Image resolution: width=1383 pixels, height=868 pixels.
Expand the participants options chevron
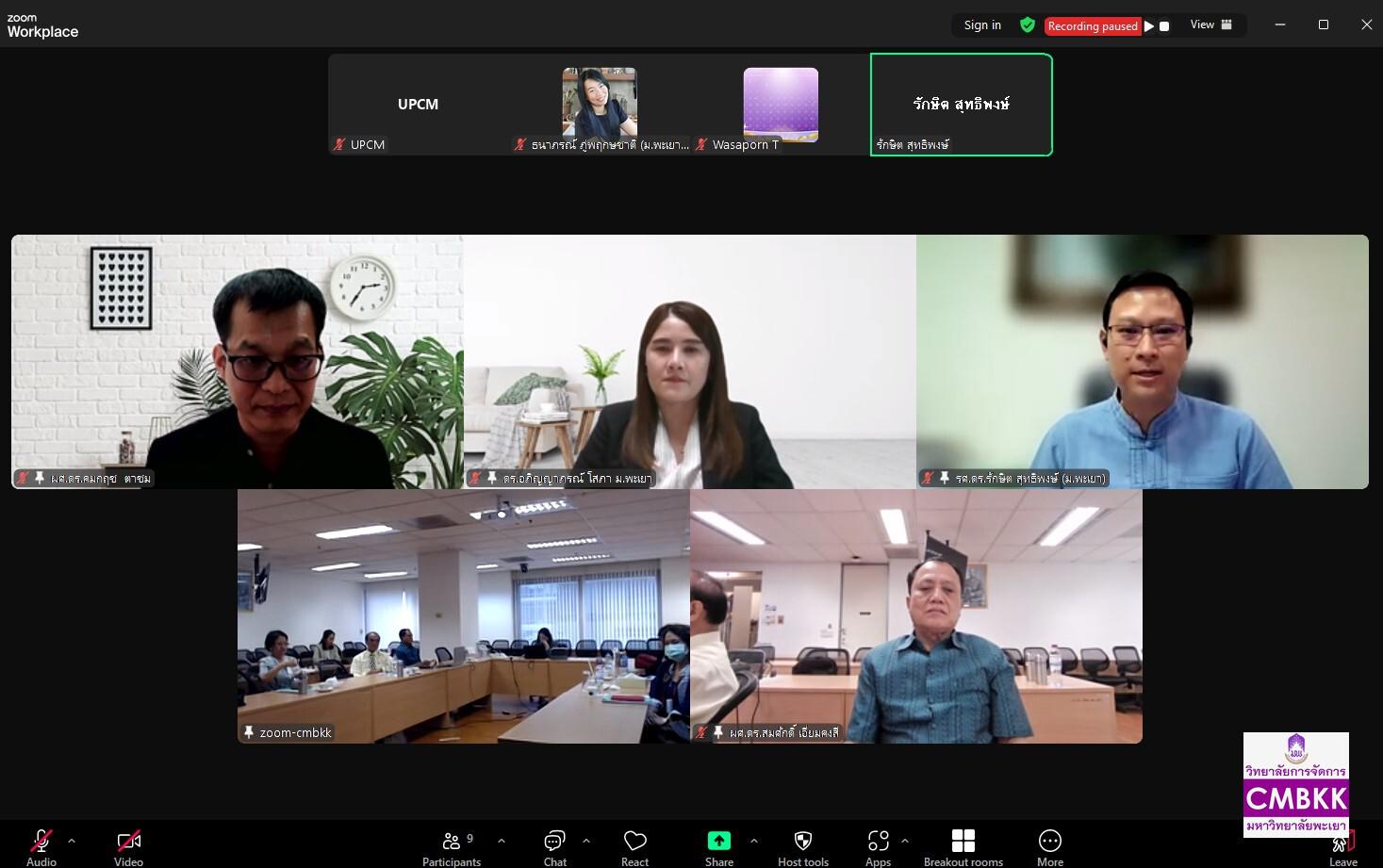tap(502, 840)
